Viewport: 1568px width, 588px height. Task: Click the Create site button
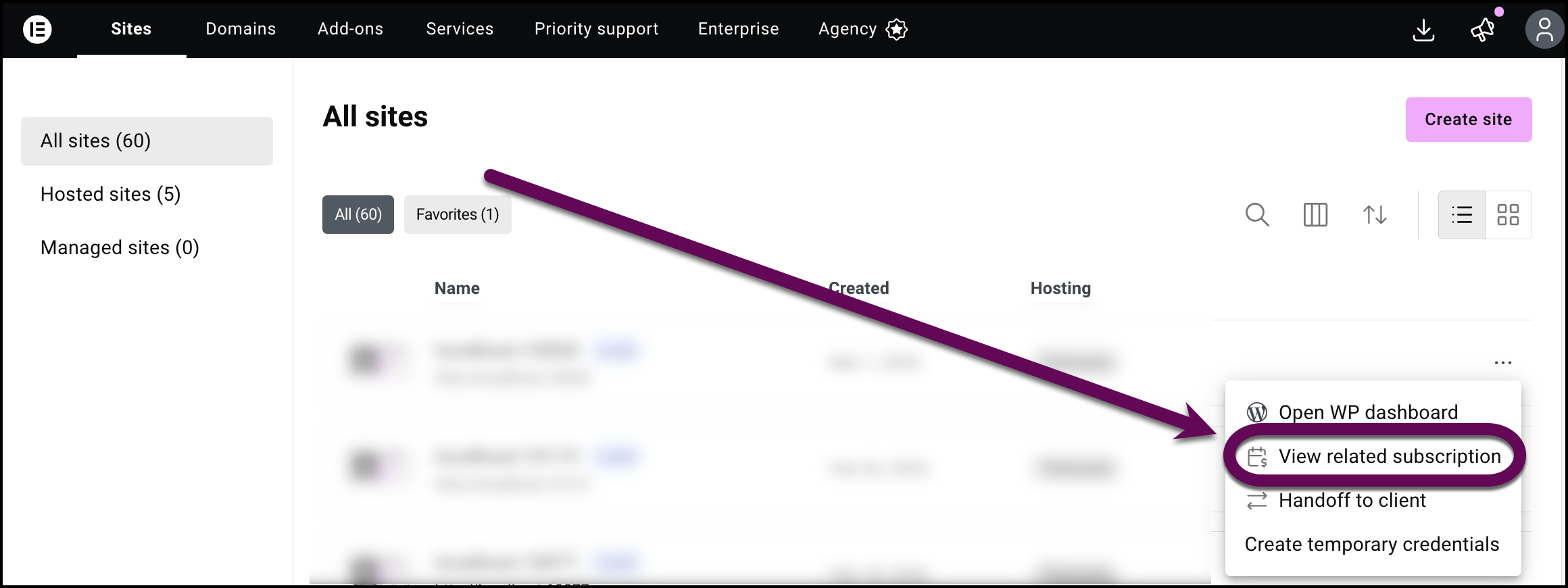pos(1468,119)
